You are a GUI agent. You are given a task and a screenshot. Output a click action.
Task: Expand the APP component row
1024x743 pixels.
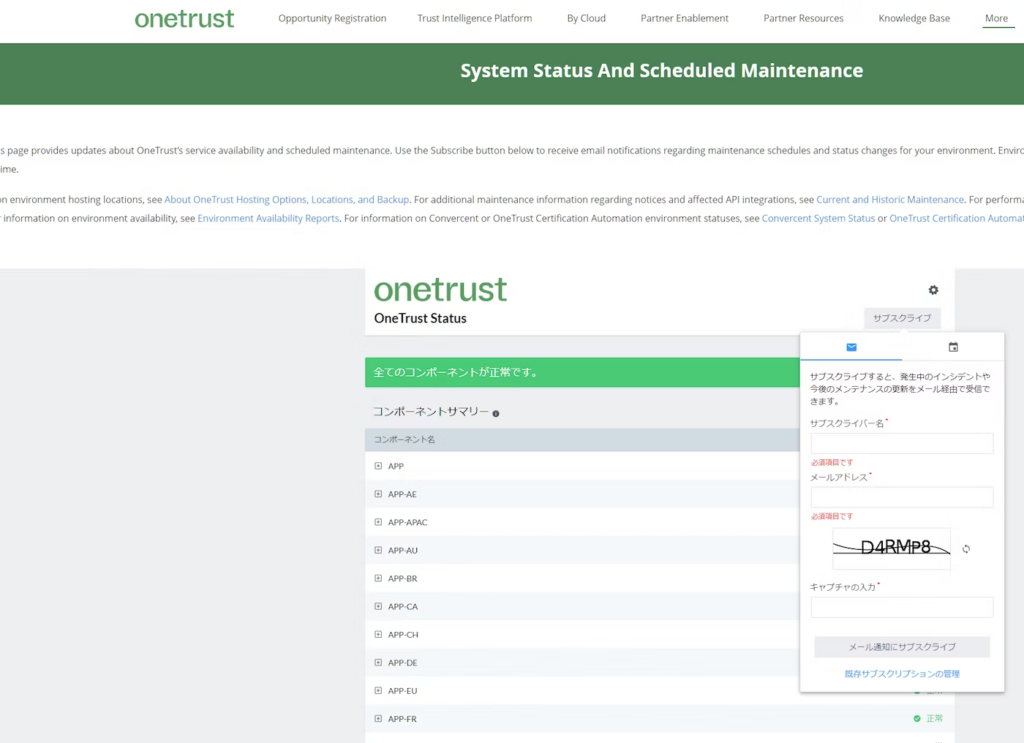[x=378, y=466]
